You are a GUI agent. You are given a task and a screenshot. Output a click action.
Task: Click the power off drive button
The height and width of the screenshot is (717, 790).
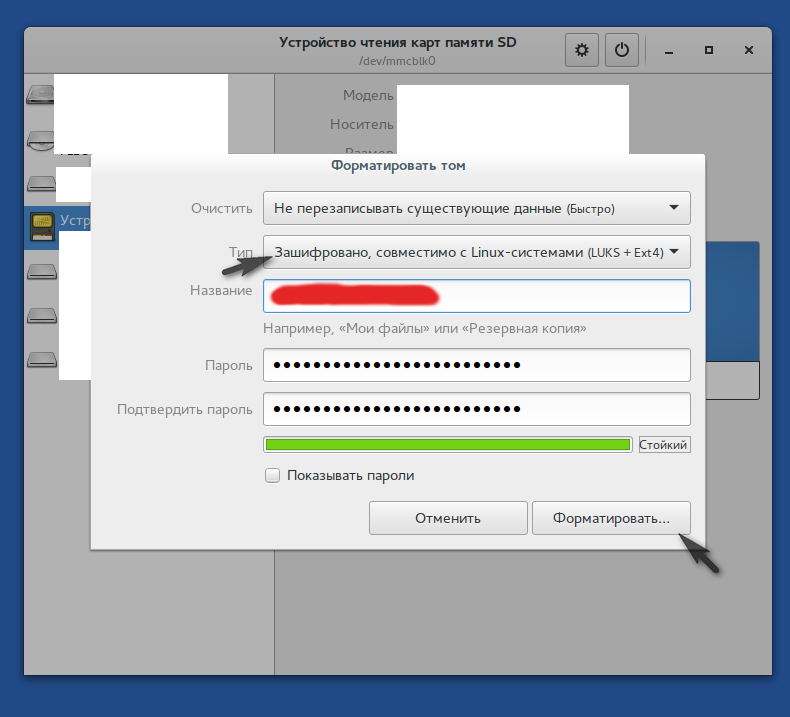pos(622,50)
